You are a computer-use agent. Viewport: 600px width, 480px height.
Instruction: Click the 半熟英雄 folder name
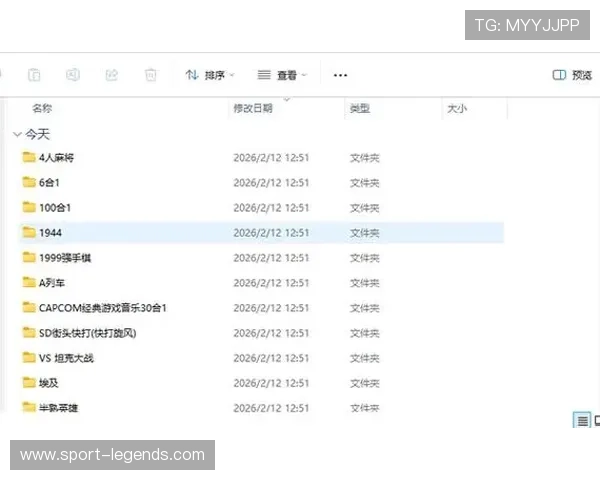pyautogui.click(x=58, y=408)
